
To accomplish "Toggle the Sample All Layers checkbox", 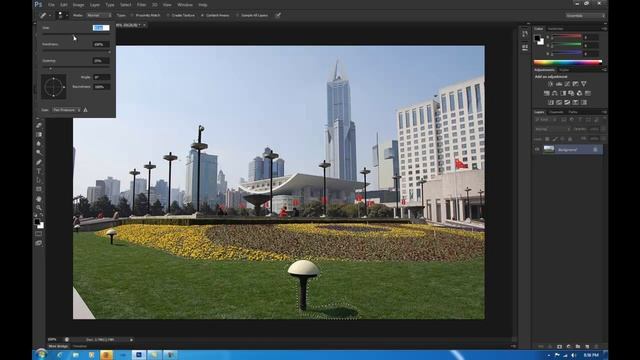I will (x=238, y=16).
